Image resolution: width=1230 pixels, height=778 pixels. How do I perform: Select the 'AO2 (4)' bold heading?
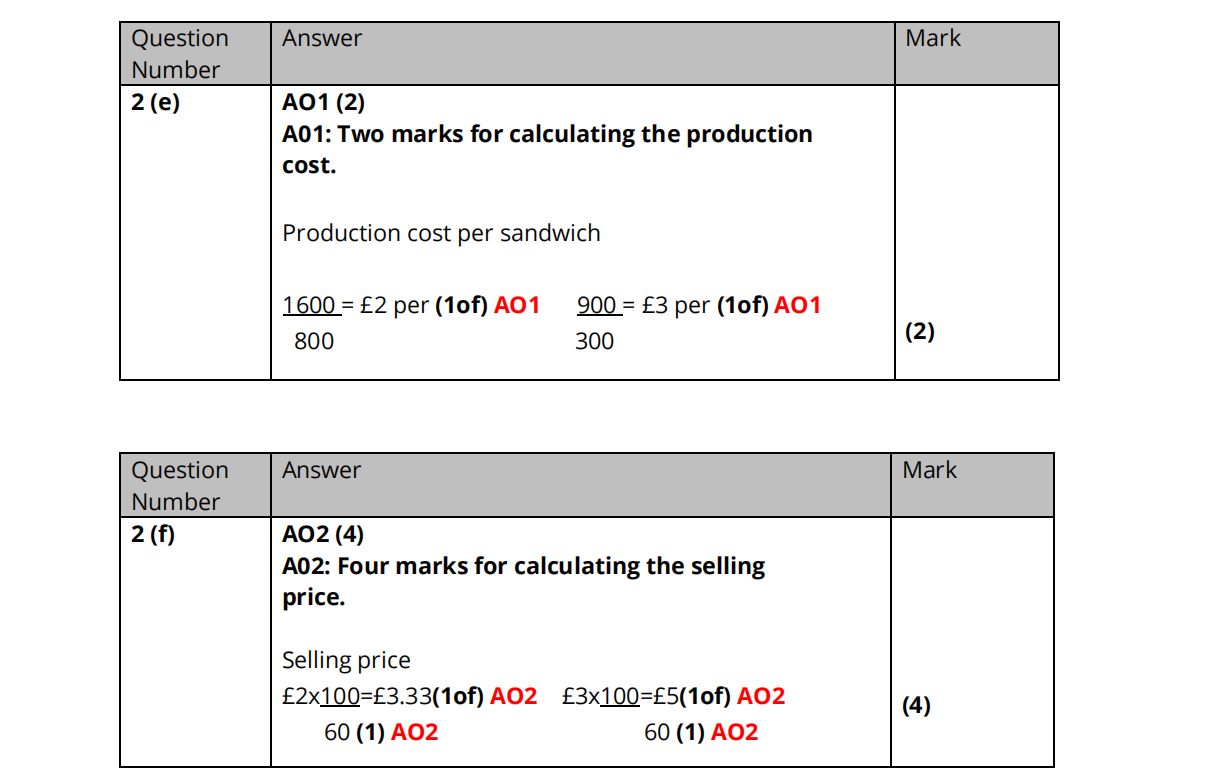point(323,534)
